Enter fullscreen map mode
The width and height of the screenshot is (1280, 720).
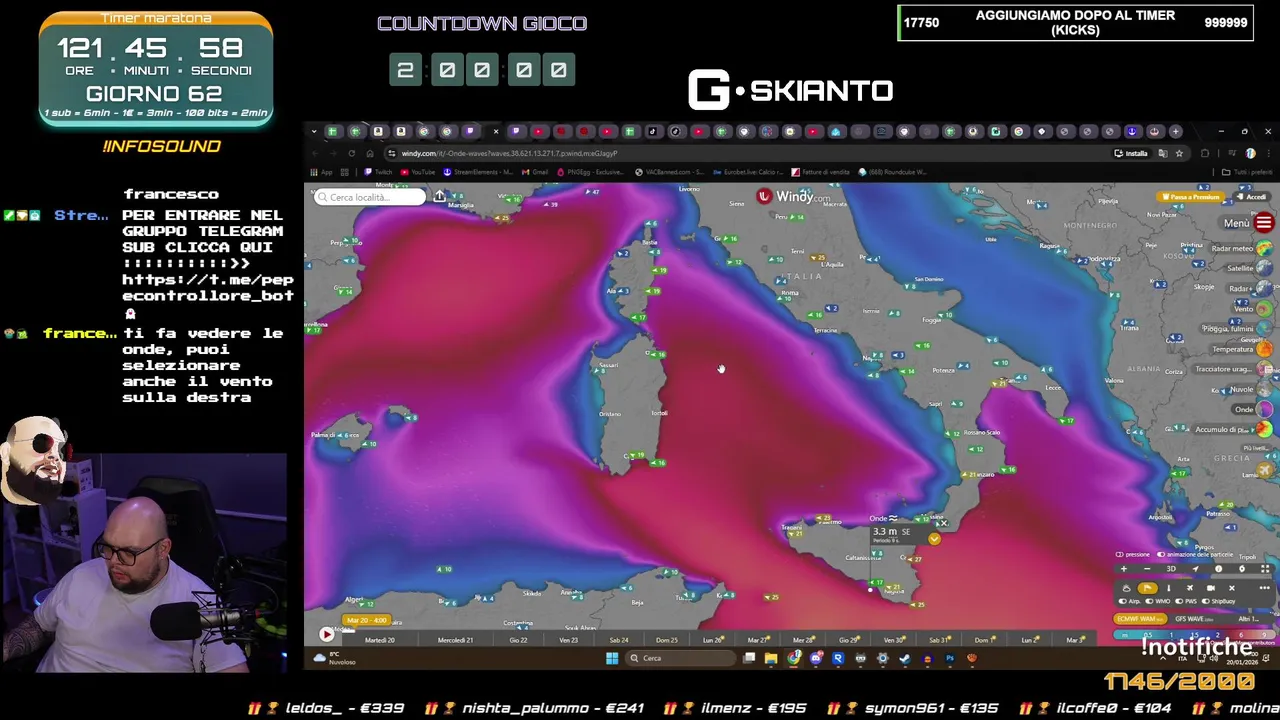(1265, 569)
